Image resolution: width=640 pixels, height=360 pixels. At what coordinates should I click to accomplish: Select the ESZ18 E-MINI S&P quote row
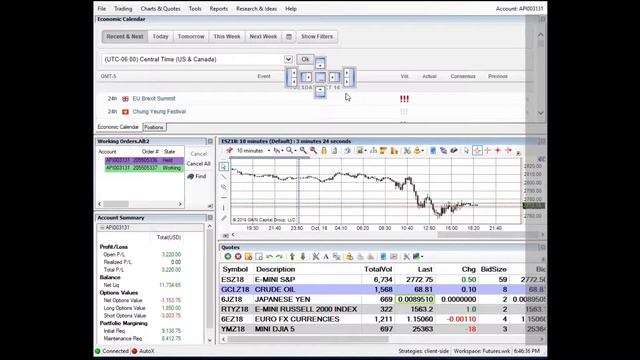(382, 280)
